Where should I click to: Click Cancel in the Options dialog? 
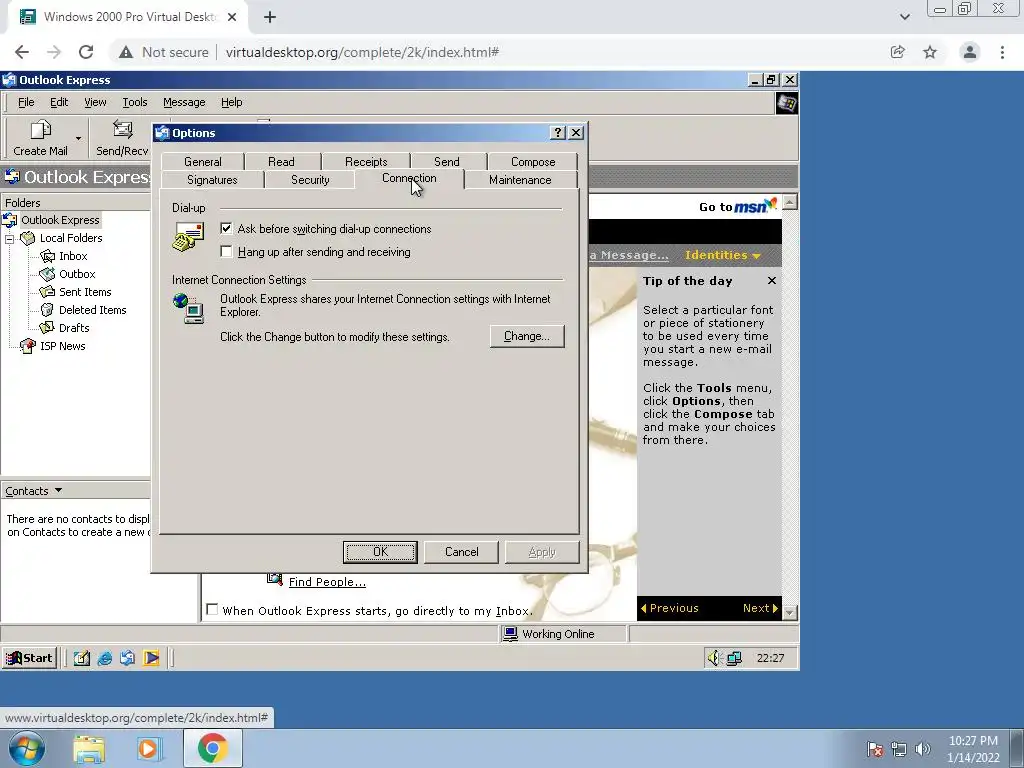click(x=462, y=552)
